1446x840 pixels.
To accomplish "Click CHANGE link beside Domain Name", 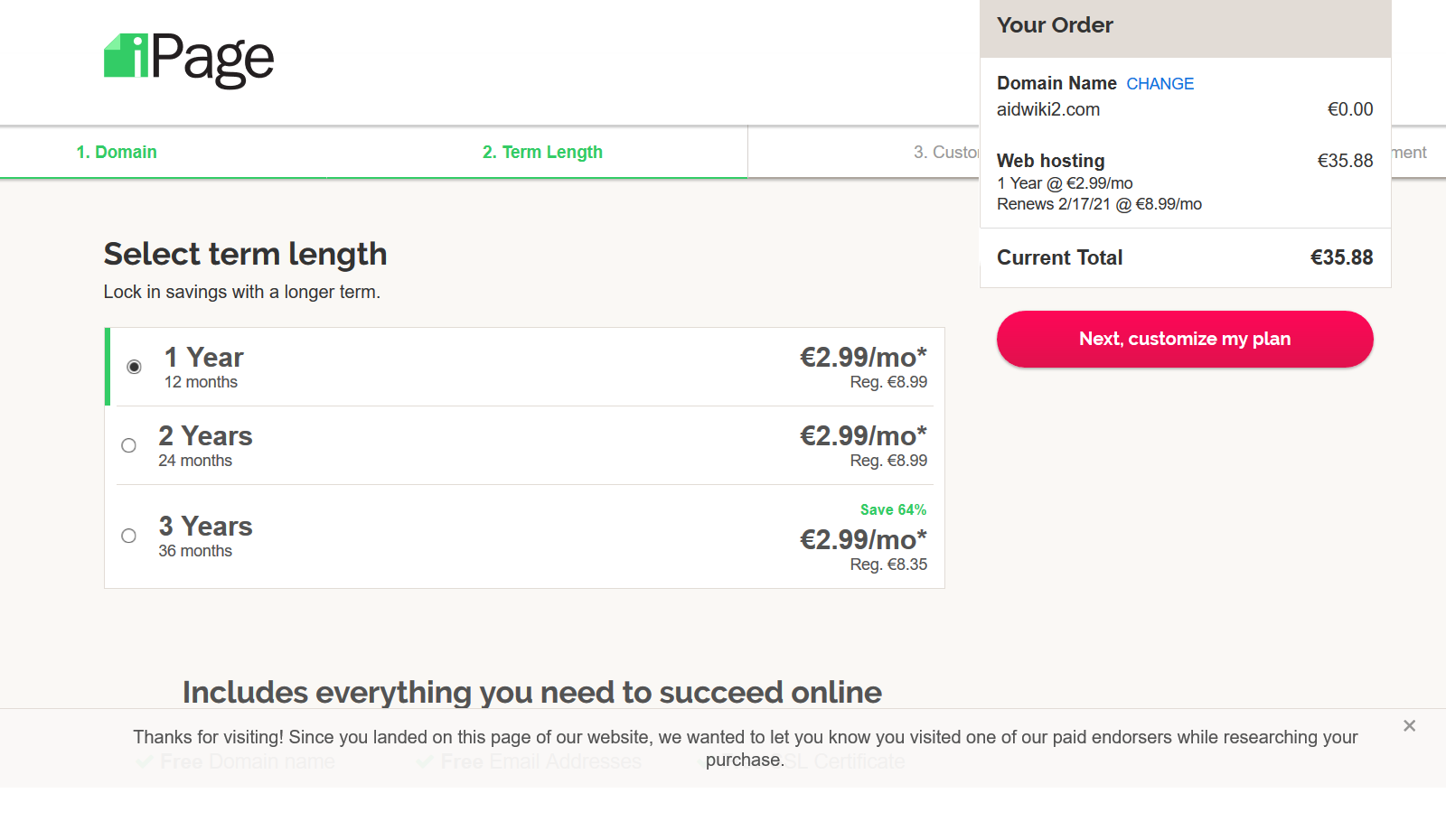I will (x=1160, y=84).
